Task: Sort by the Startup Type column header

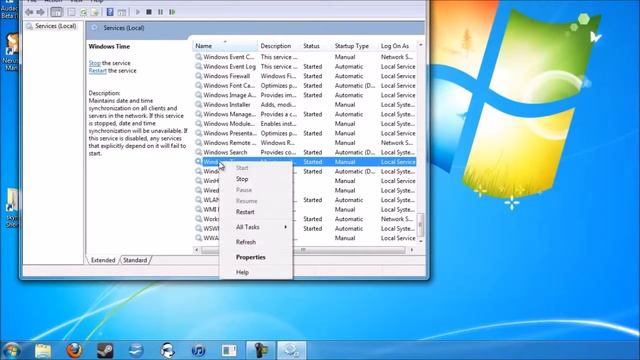Action: (x=355, y=46)
